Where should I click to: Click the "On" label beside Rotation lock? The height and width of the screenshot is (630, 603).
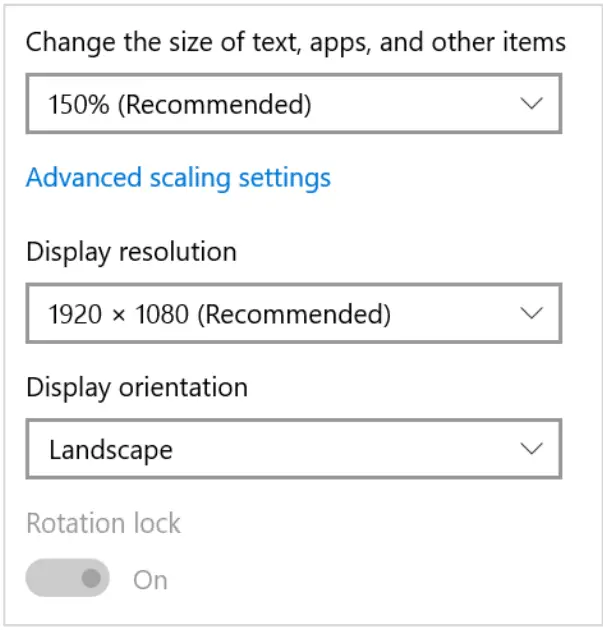pyautogui.click(x=150, y=580)
